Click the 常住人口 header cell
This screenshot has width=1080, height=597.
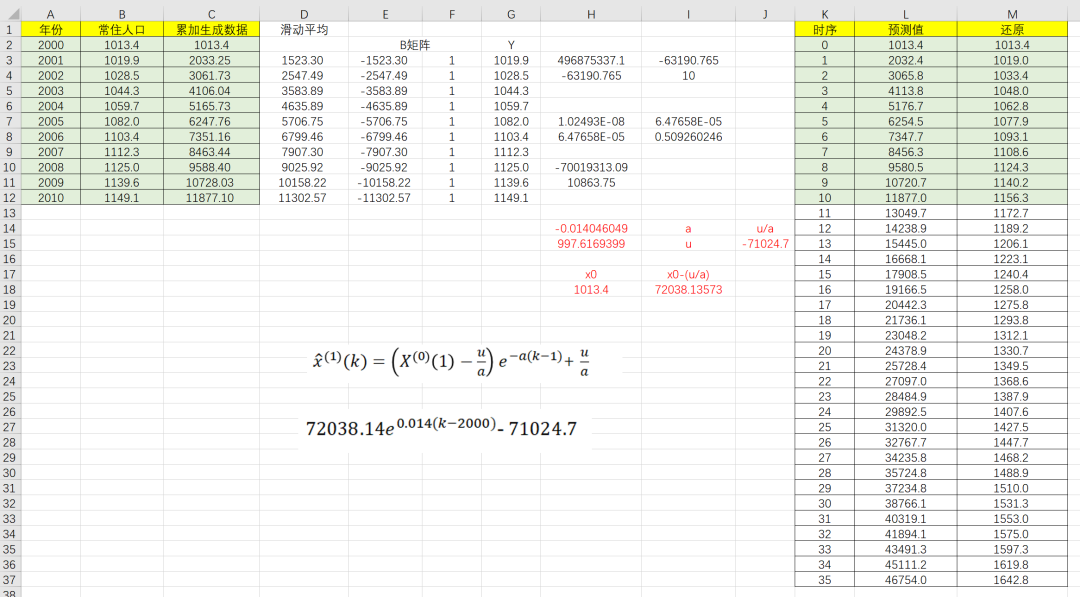(122, 30)
